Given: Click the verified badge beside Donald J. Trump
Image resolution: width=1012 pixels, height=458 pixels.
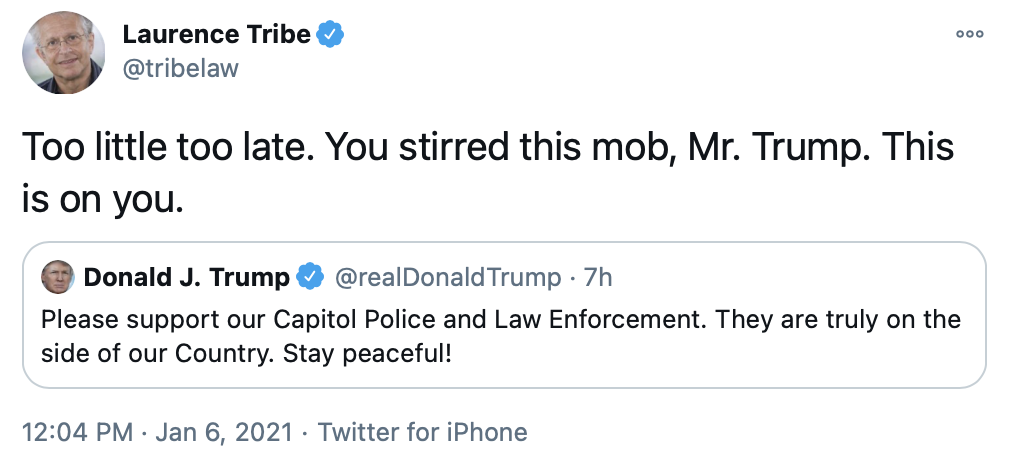Looking at the screenshot, I should point(312,277).
